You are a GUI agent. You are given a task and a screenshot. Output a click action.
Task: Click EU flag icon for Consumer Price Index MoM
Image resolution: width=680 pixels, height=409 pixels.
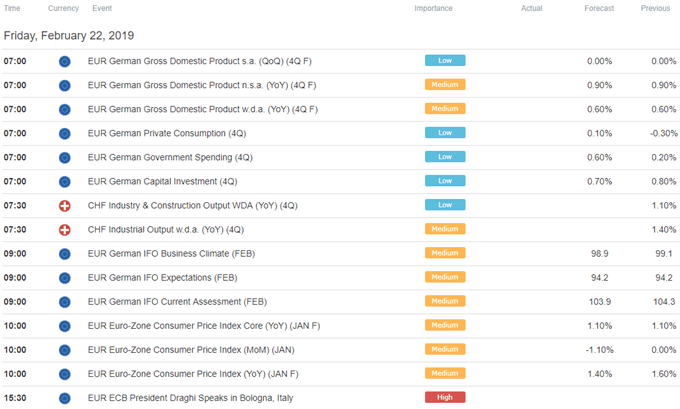point(65,350)
